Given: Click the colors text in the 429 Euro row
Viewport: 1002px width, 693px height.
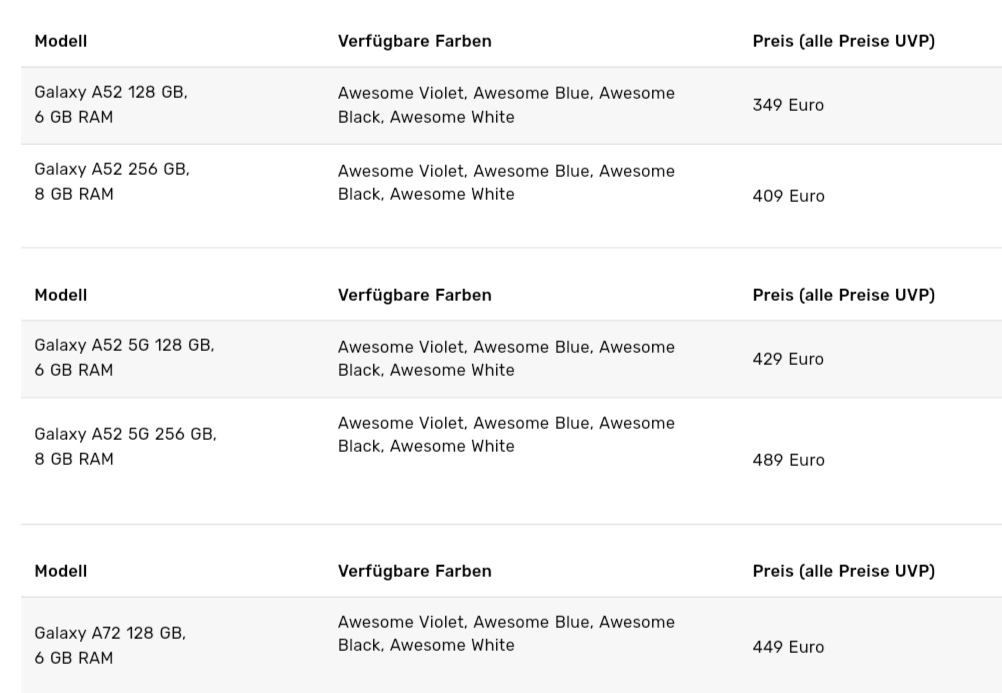Looking at the screenshot, I should (x=506, y=358).
